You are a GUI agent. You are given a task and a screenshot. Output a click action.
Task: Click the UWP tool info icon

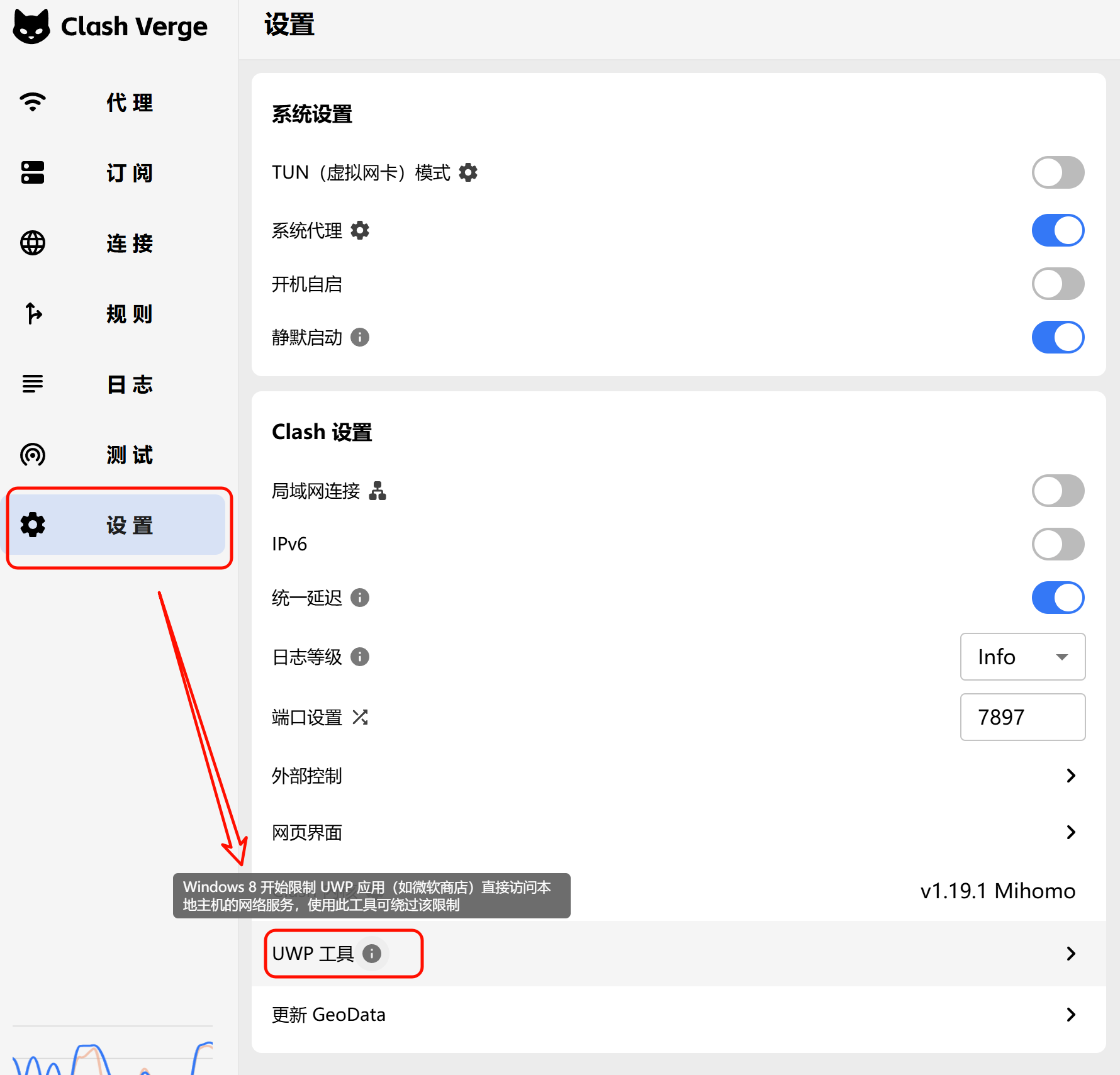click(x=372, y=954)
